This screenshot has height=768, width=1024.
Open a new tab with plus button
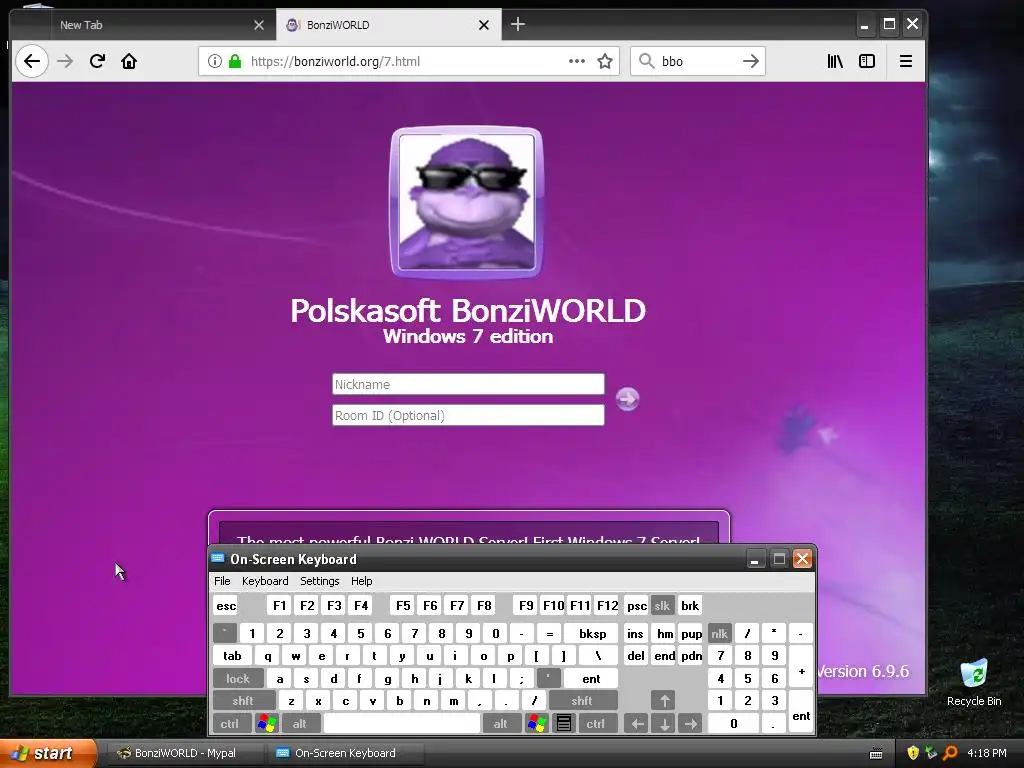click(518, 24)
